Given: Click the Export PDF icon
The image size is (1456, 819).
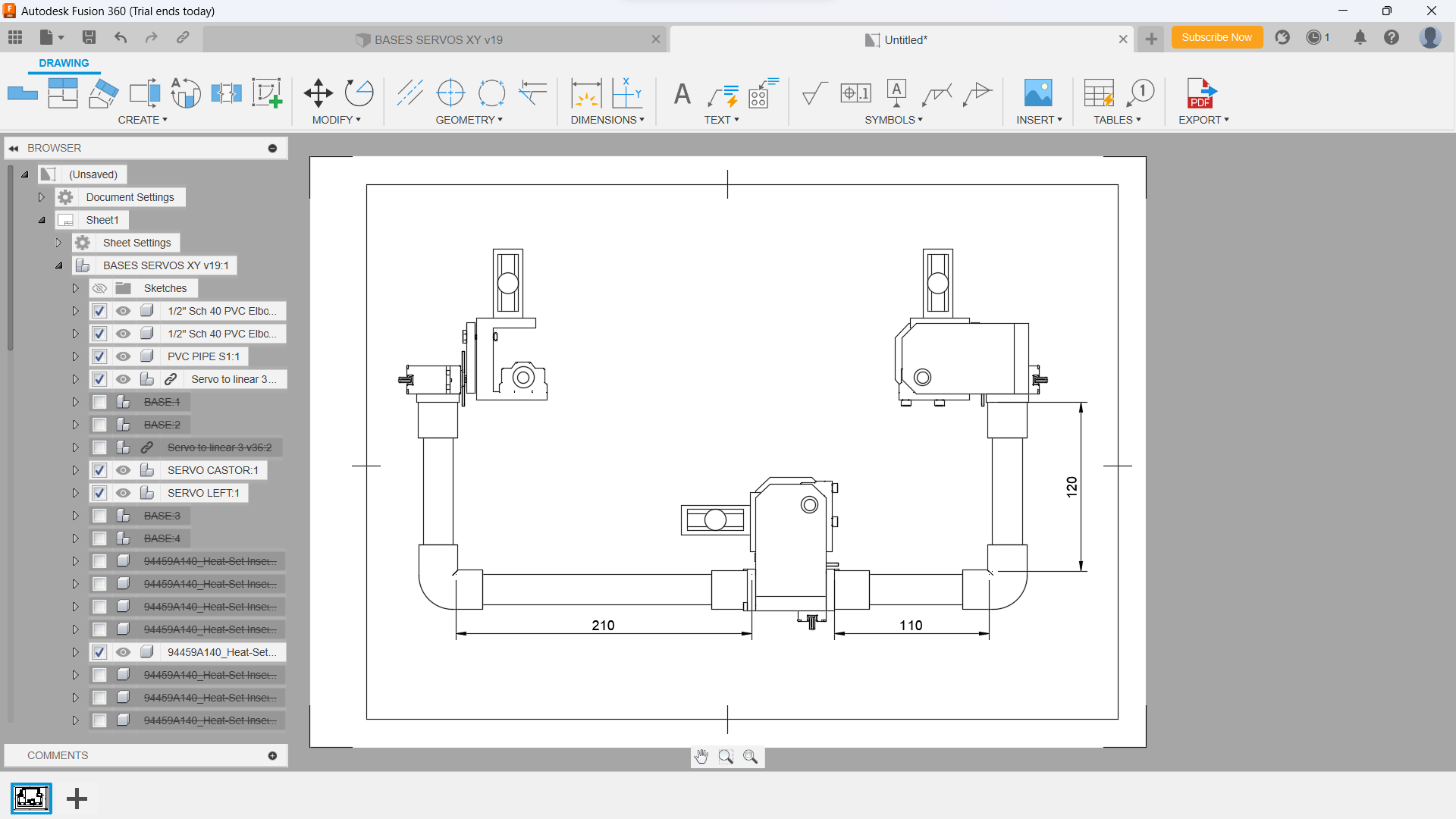Looking at the screenshot, I should (x=1201, y=93).
